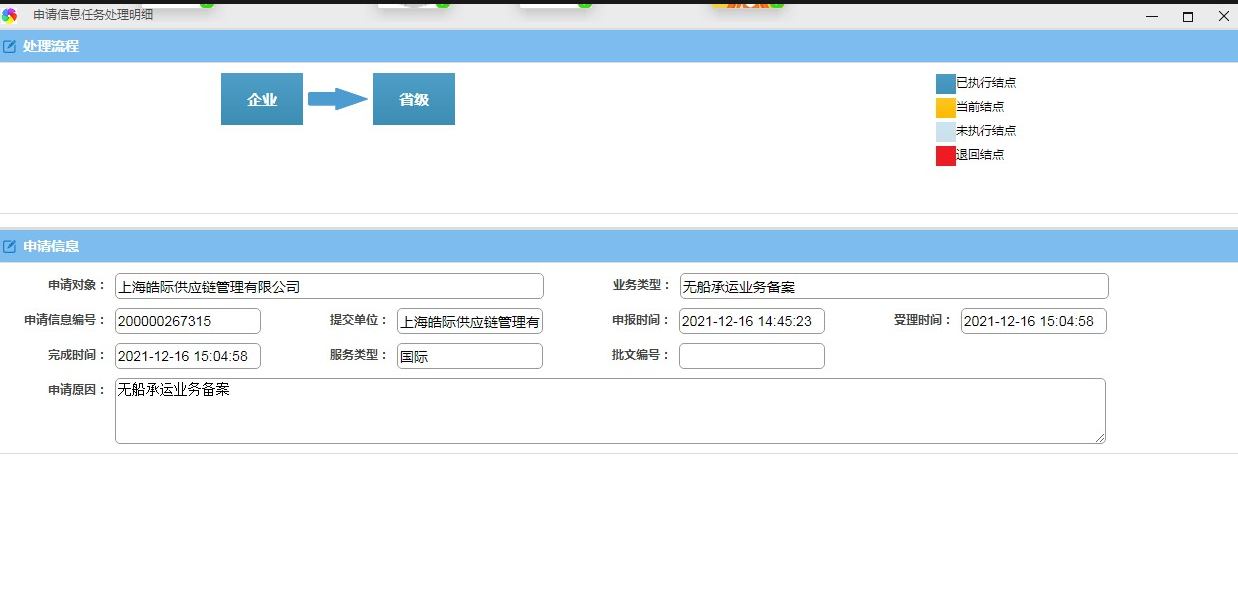This screenshot has width=1238, height=614.
Task: Click the 申请原因 text area
Action: tap(610, 410)
